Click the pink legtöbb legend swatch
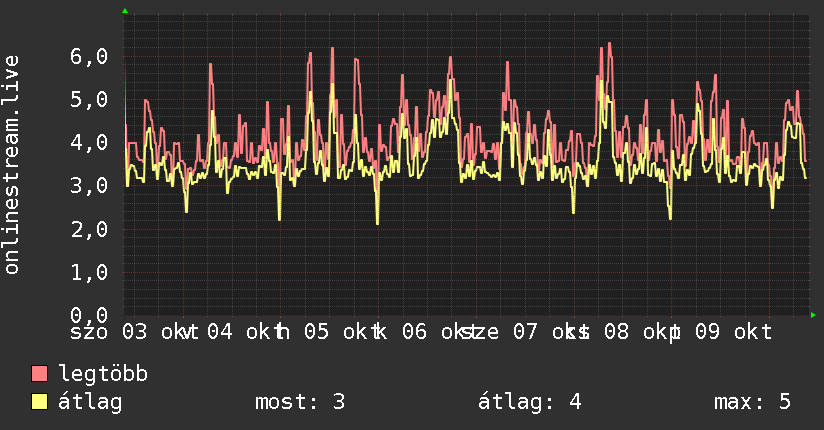This screenshot has width=824, height=430. tap(39, 374)
